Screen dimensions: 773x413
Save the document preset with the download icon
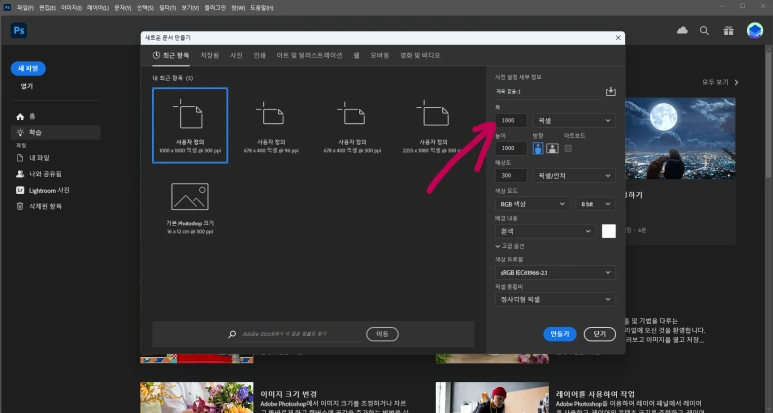[610, 92]
